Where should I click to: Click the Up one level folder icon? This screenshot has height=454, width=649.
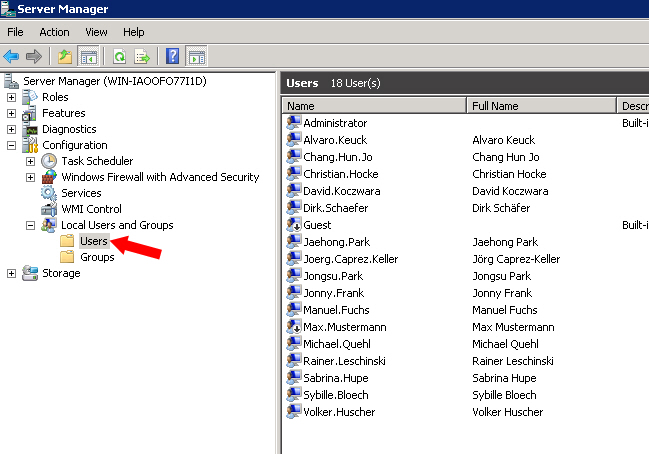[65, 56]
